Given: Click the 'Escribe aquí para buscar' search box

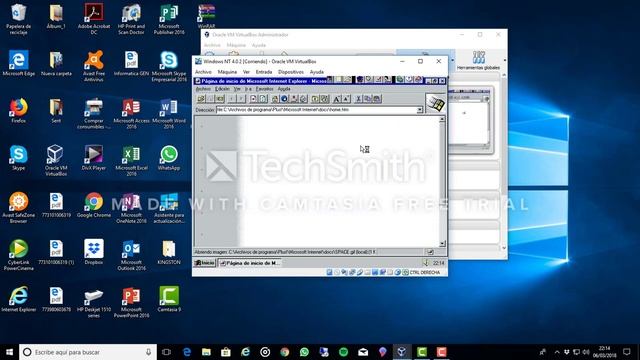Looking at the screenshot, I should pos(88,352).
